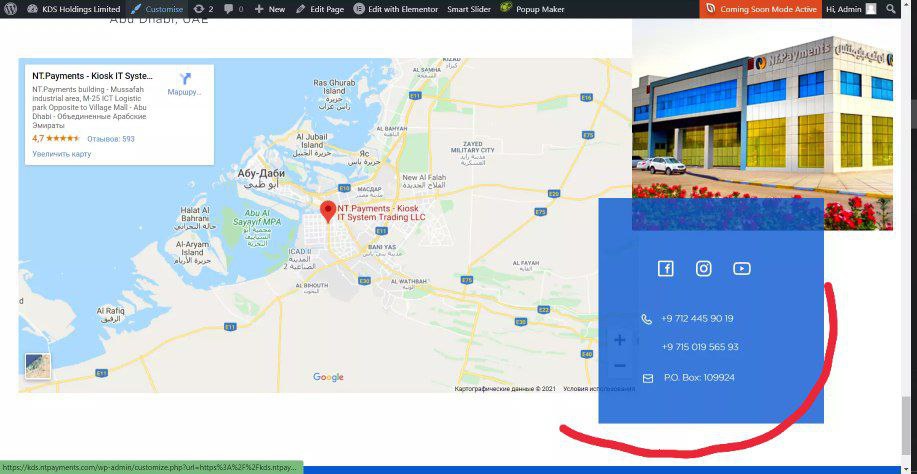Open the Customise theme link
917x474 pixels.
[157, 9]
